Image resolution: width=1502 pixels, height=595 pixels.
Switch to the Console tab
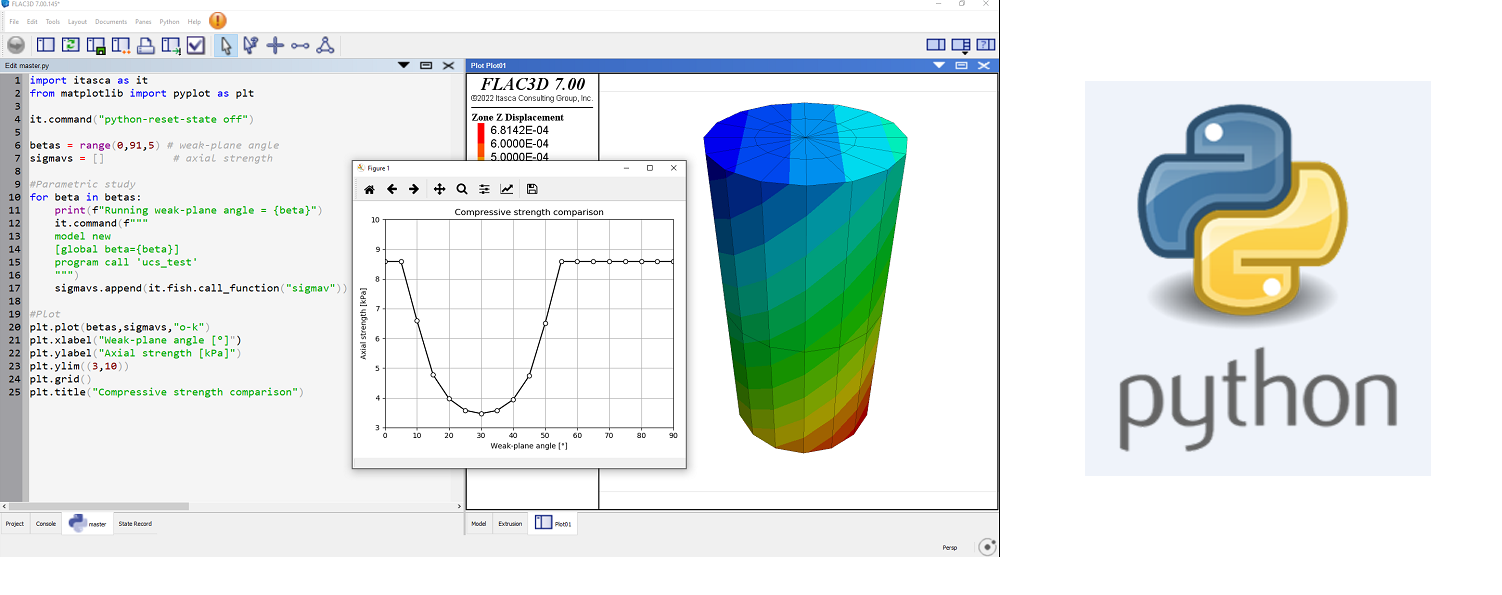point(46,523)
